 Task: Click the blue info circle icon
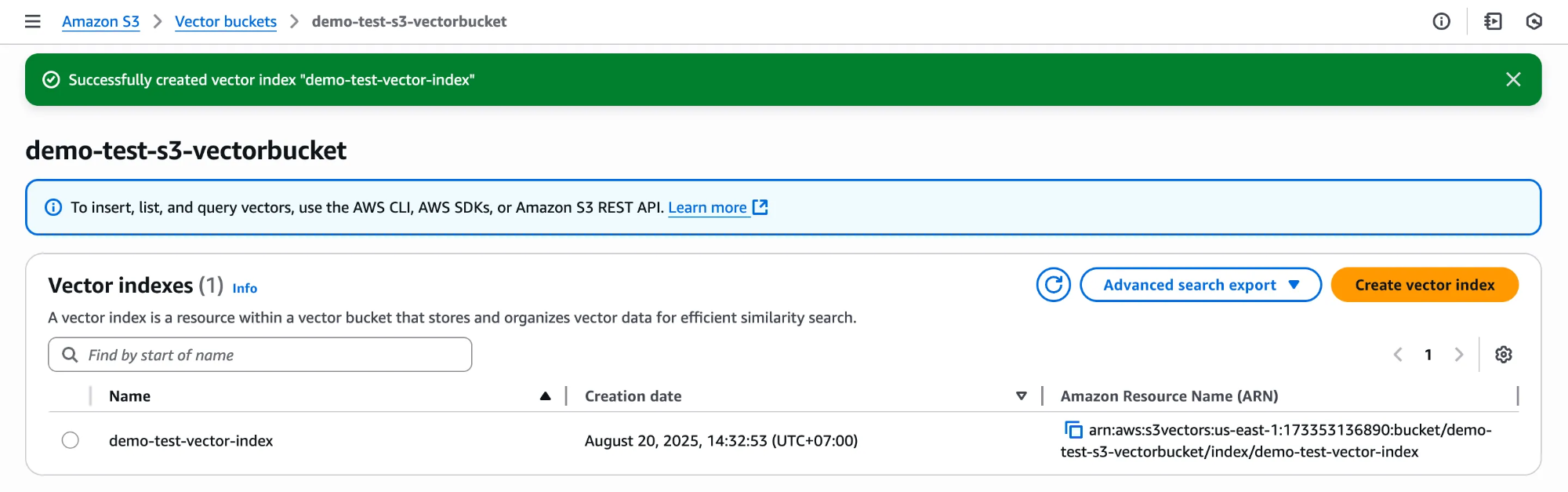click(53, 207)
